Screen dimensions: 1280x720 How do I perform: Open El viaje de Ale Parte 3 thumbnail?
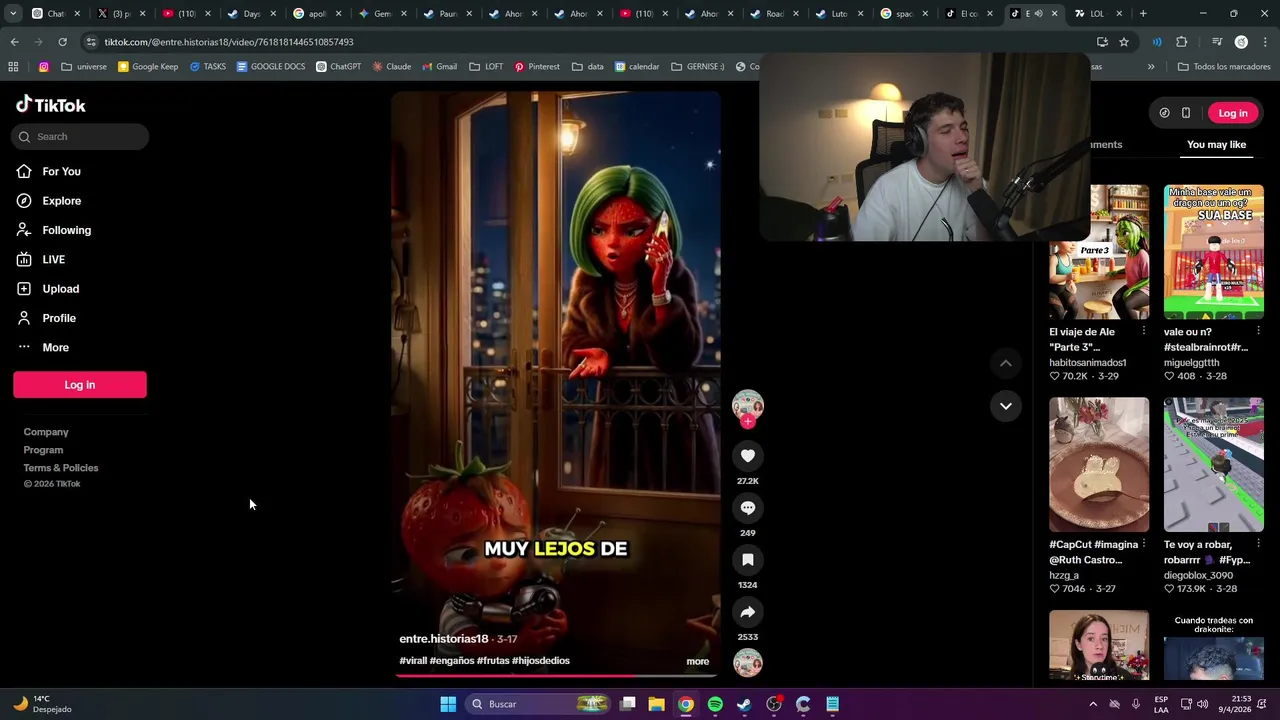[x=1099, y=252]
